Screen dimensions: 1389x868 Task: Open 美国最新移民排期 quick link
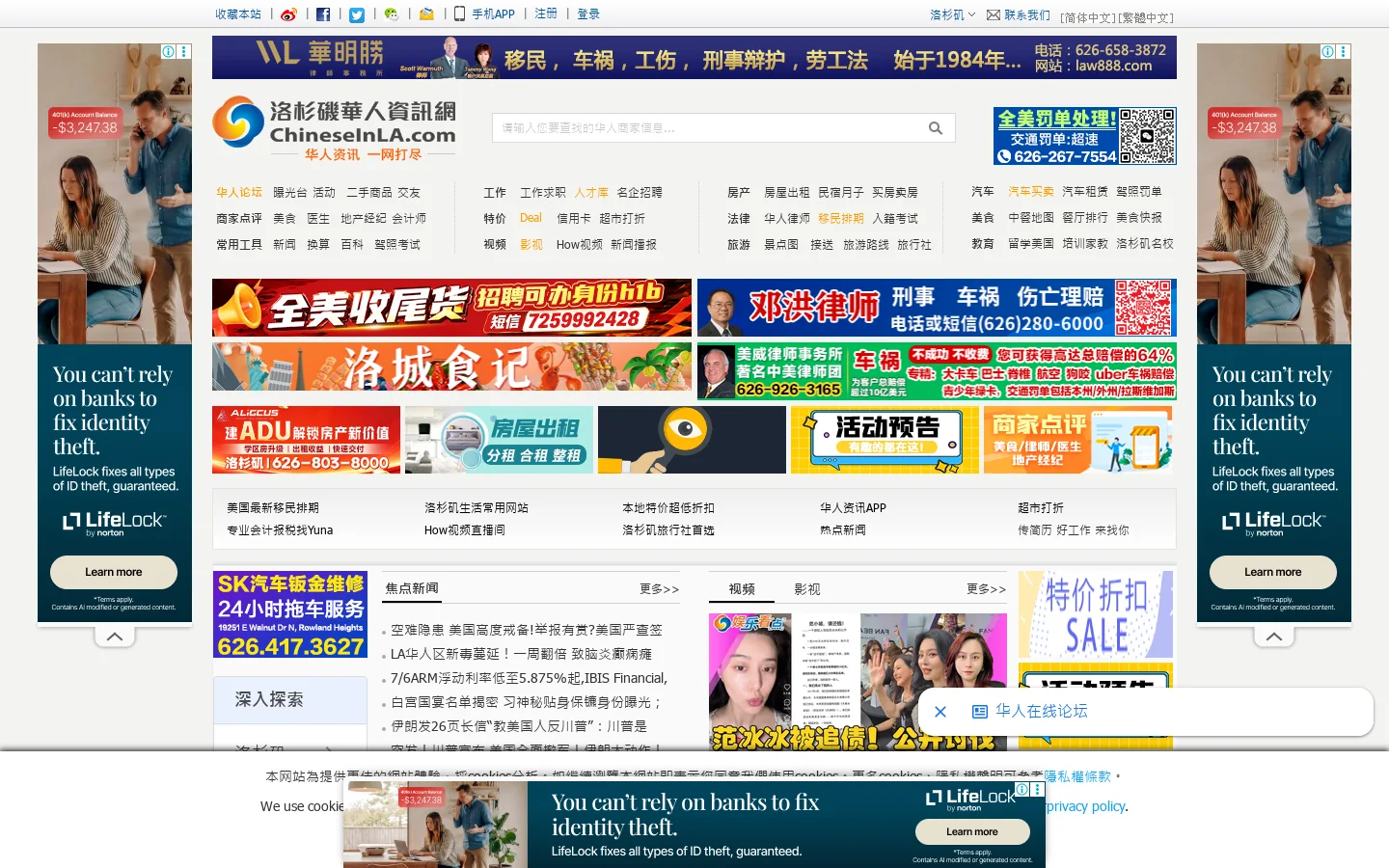[x=273, y=508]
